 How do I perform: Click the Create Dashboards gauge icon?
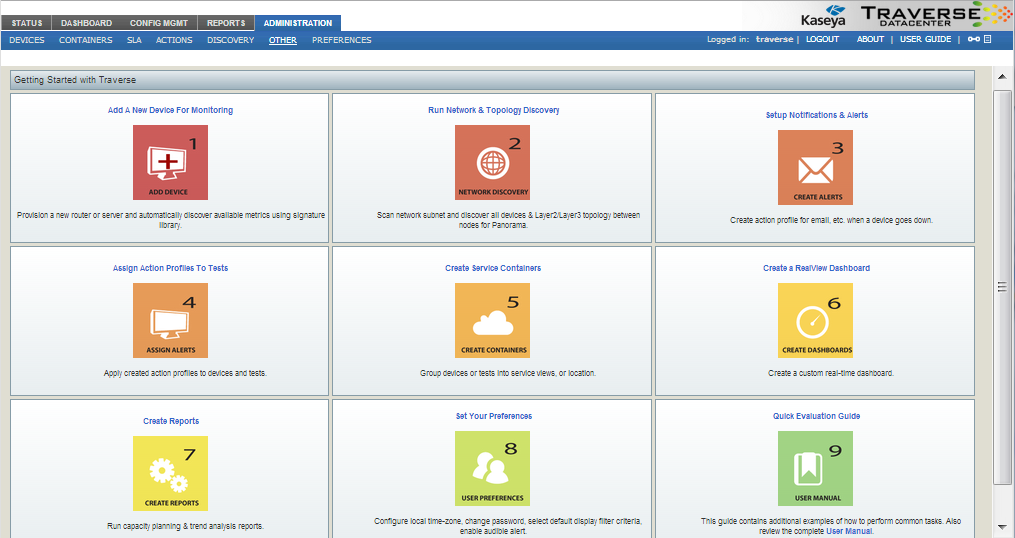815,320
